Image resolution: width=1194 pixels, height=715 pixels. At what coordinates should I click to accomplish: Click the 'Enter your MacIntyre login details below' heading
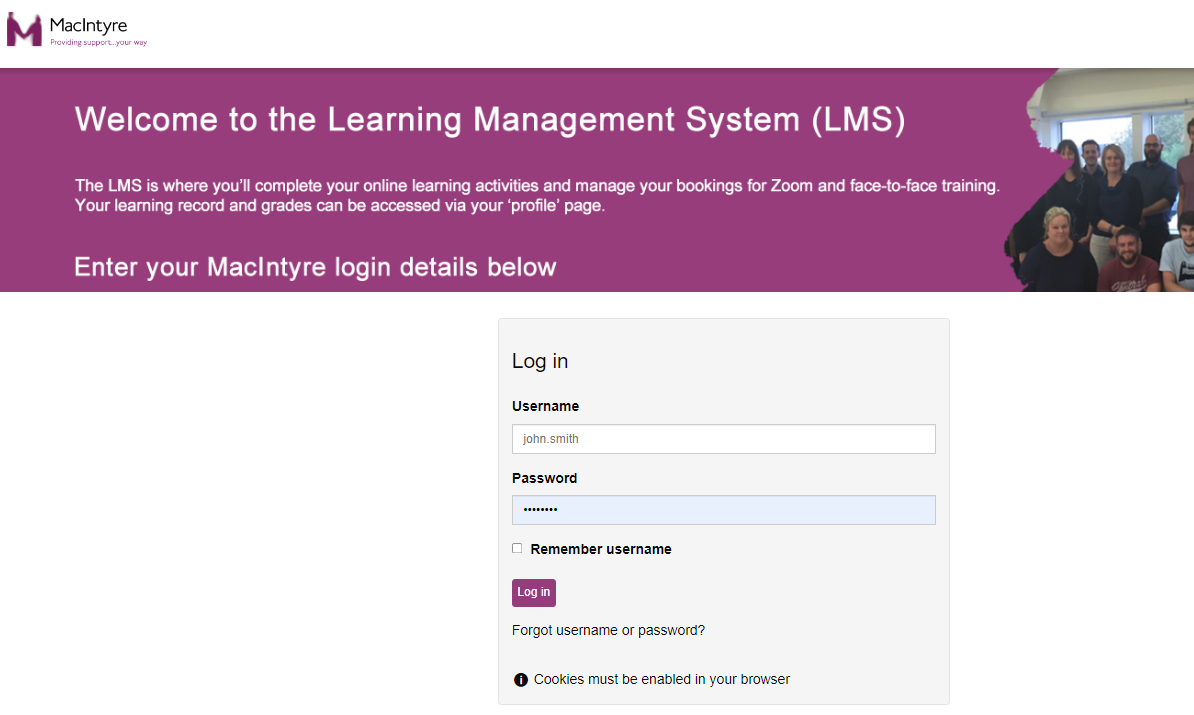(315, 267)
